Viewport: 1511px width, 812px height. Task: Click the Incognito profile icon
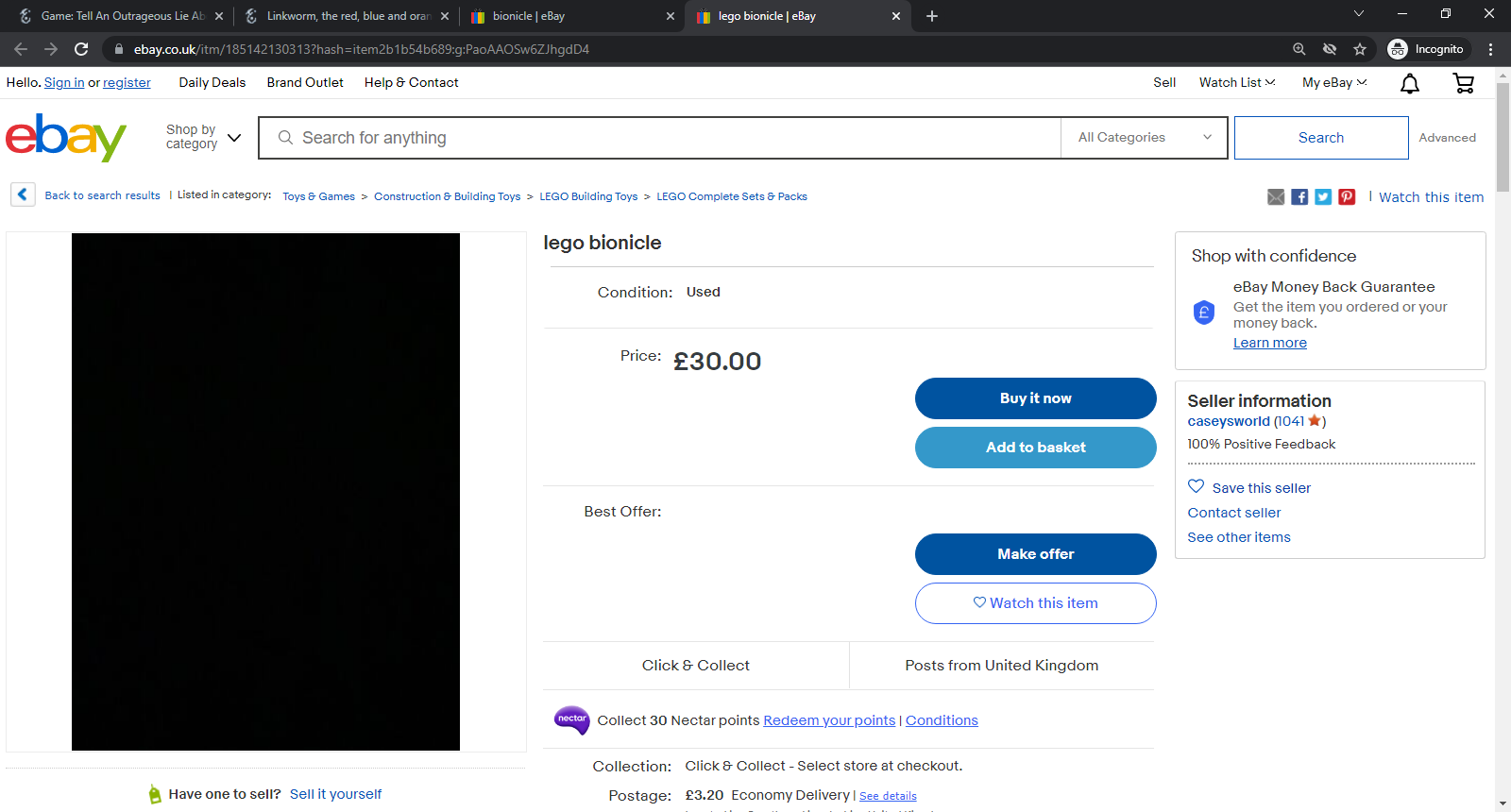coord(1398,49)
